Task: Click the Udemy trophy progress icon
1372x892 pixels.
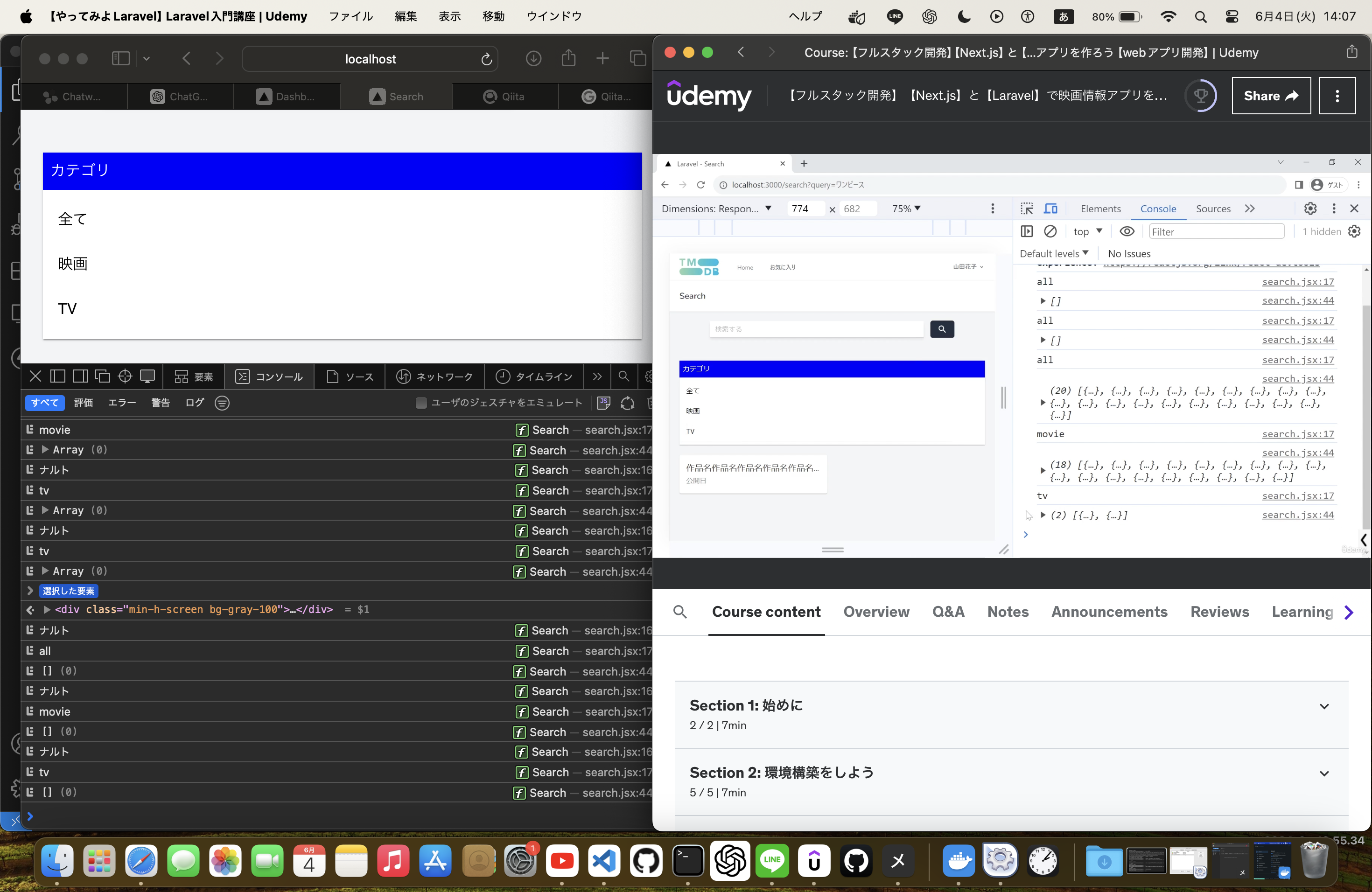Action: [x=1200, y=96]
